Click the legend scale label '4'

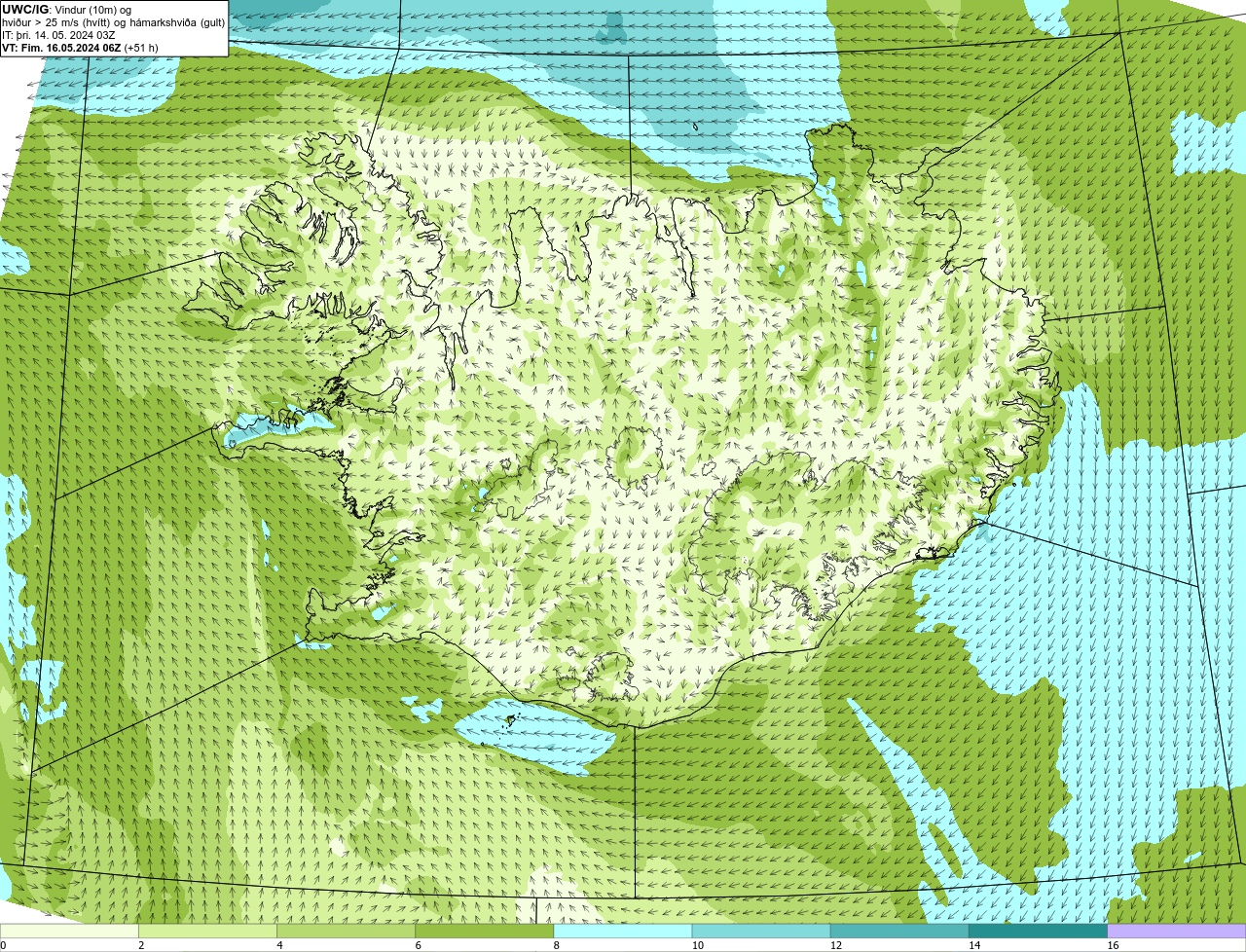[279, 945]
